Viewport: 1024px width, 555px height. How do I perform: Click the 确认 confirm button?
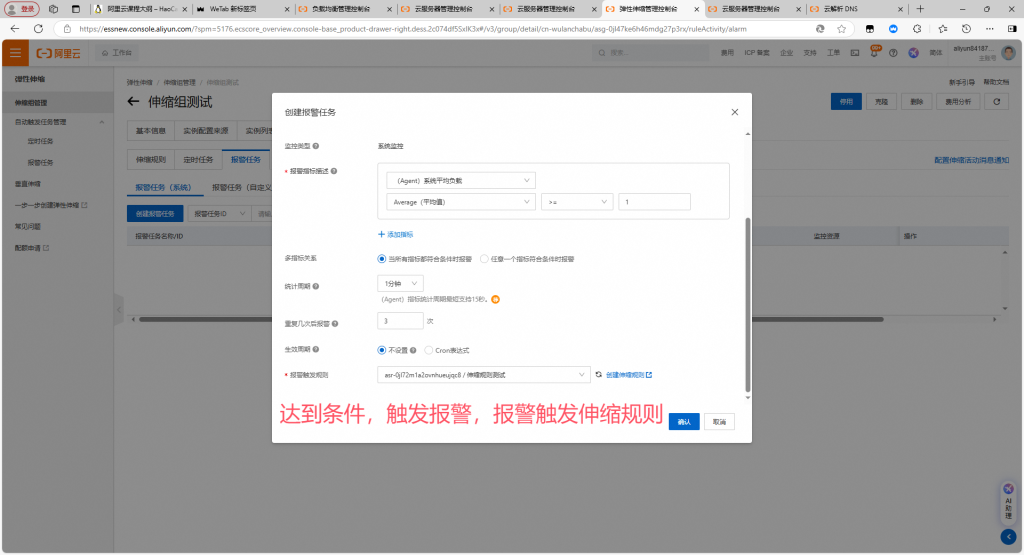[x=684, y=422]
